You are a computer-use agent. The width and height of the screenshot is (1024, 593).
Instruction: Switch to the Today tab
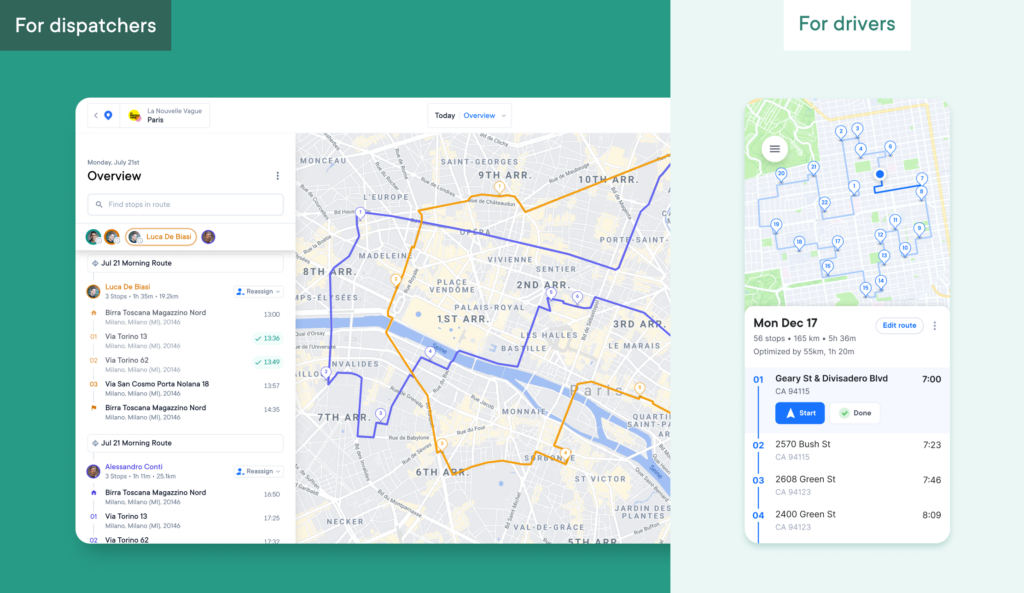click(444, 114)
